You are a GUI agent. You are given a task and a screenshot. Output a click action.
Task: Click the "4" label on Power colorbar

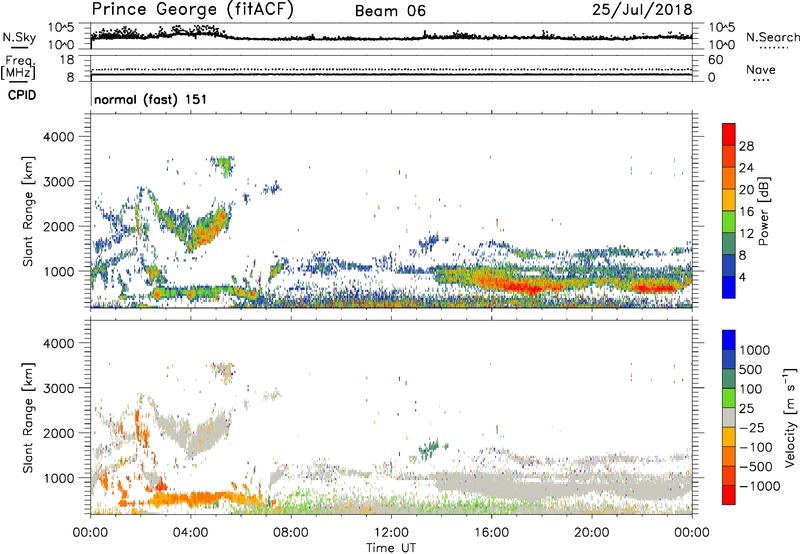pos(742,277)
